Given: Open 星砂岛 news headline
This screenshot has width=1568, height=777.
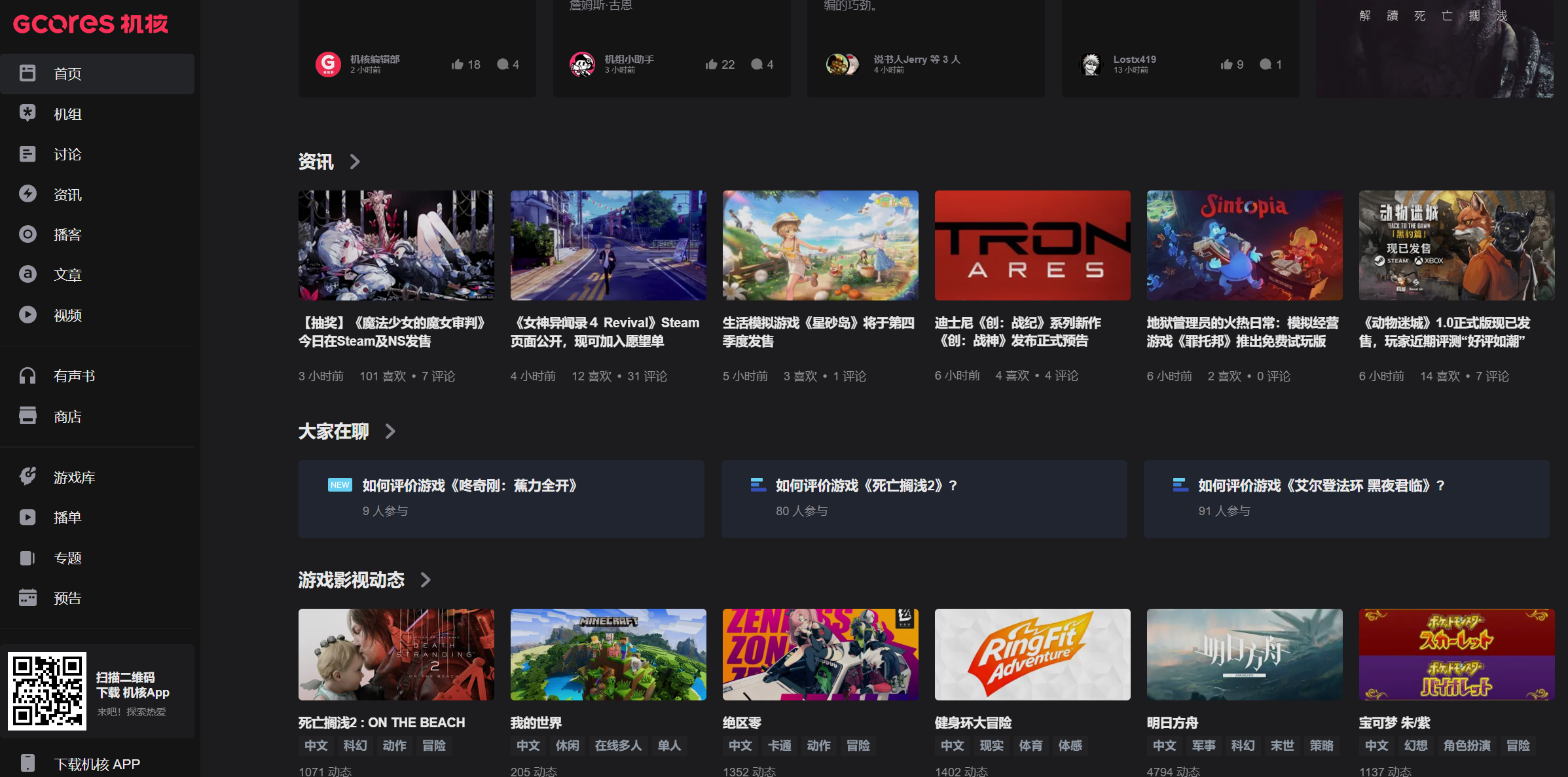Looking at the screenshot, I should [x=818, y=332].
